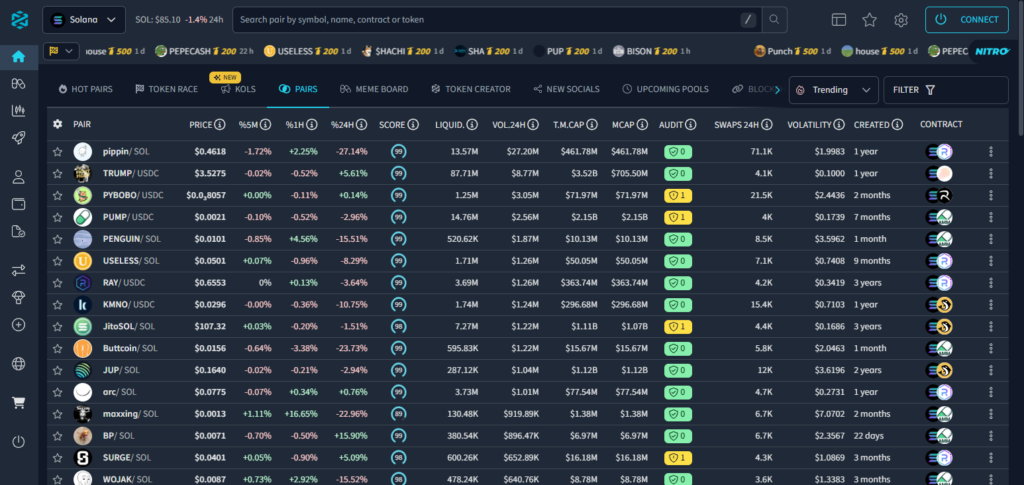Click the table settings gear beside PAIR

click(57, 124)
